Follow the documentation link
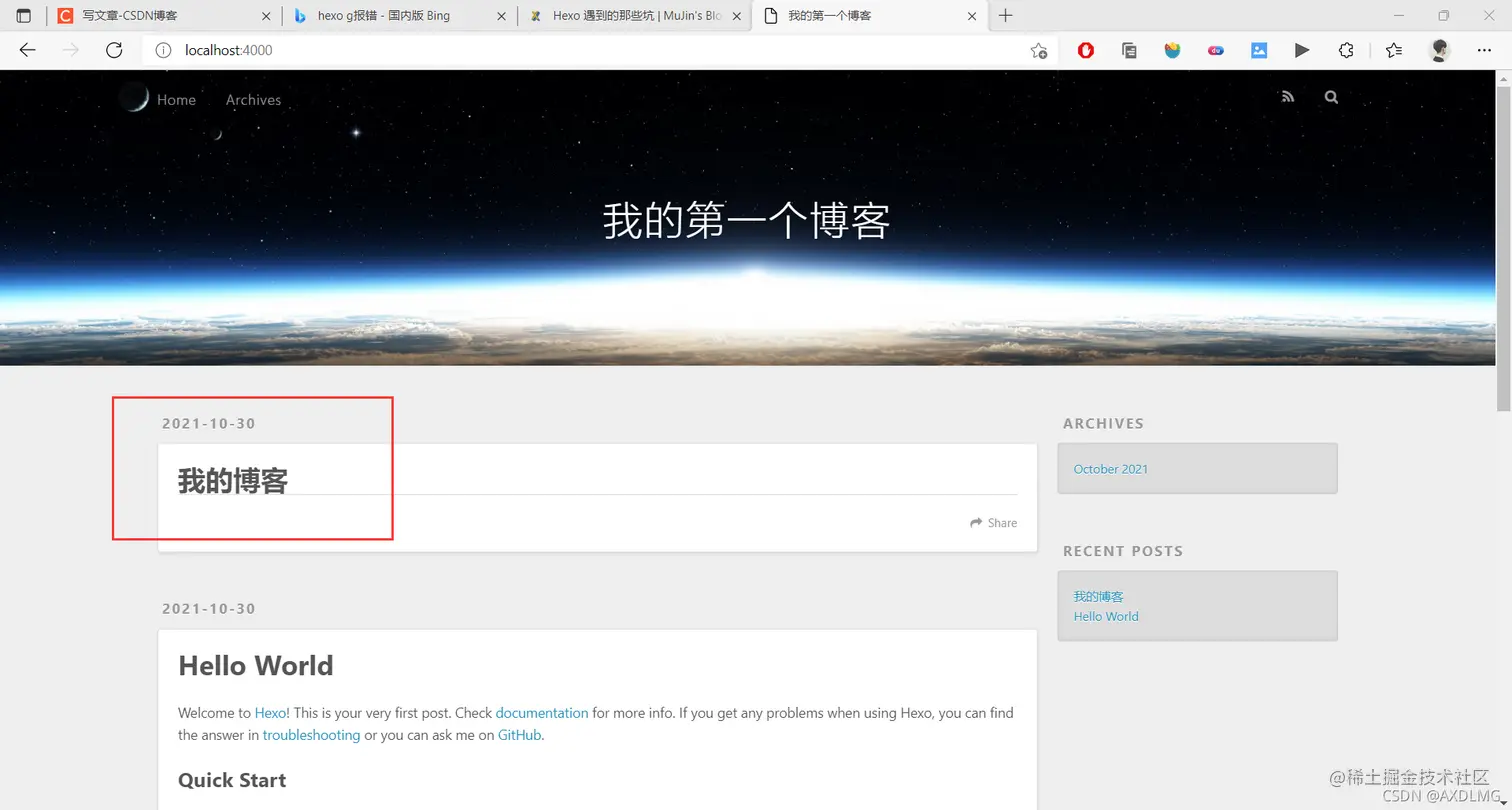1512x810 pixels. (542, 713)
